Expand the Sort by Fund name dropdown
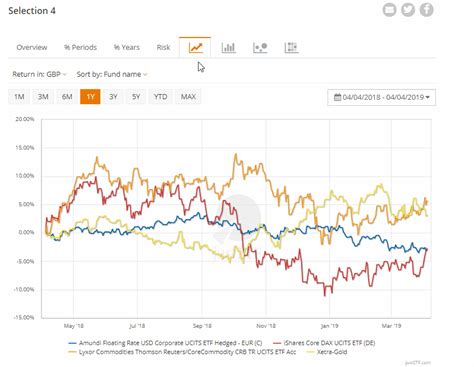The image size is (474, 367). point(112,74)
